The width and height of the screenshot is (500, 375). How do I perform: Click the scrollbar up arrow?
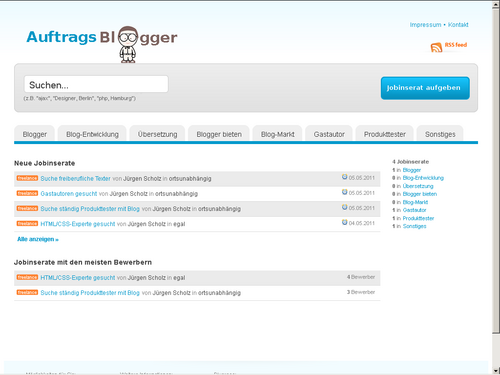(x=496, y=4)
